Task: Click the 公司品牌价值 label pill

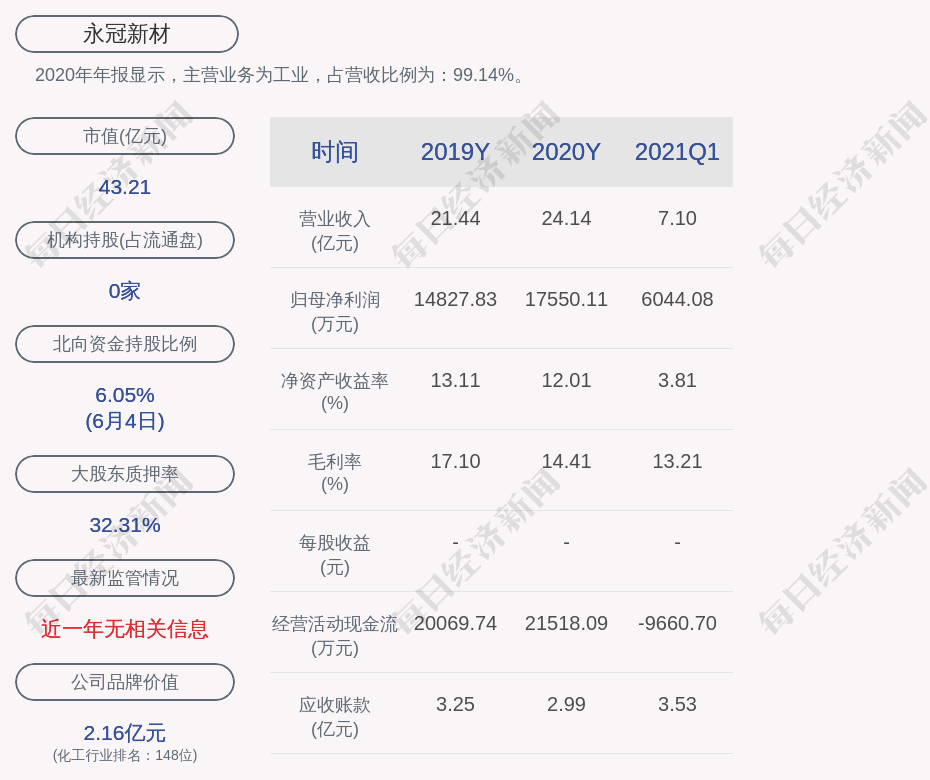Action: [125, 682]
